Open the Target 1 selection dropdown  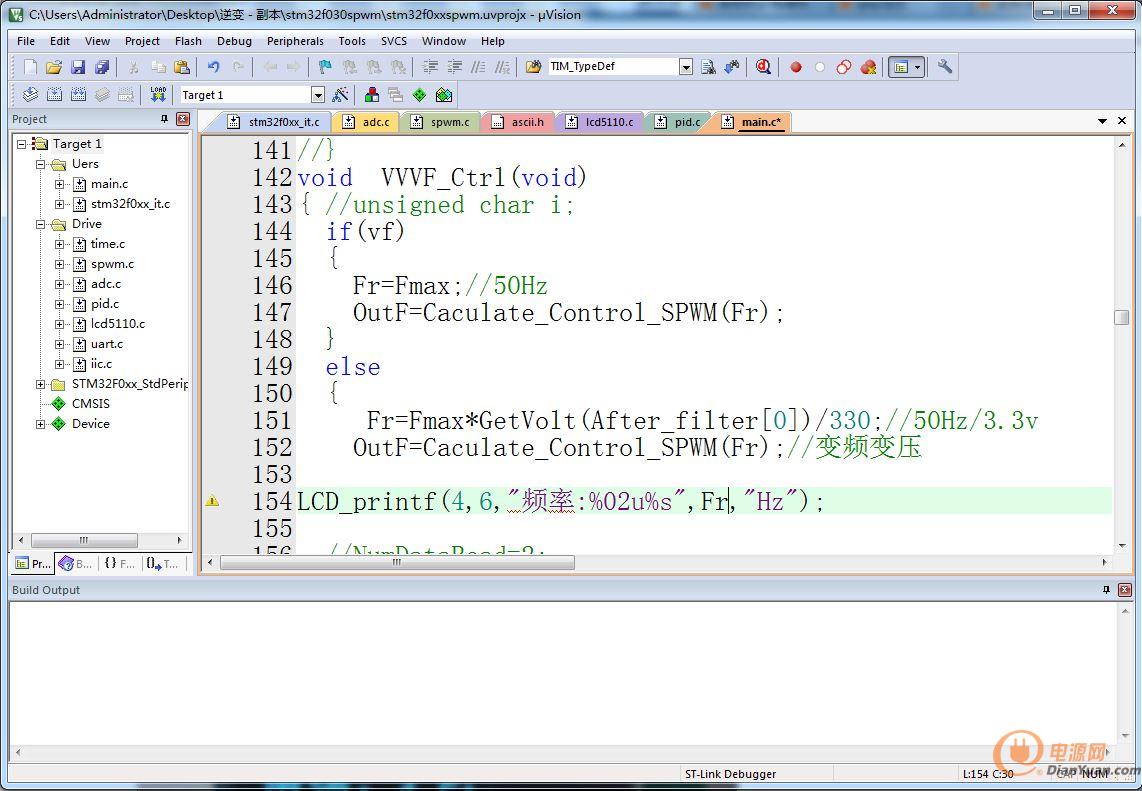318,95
